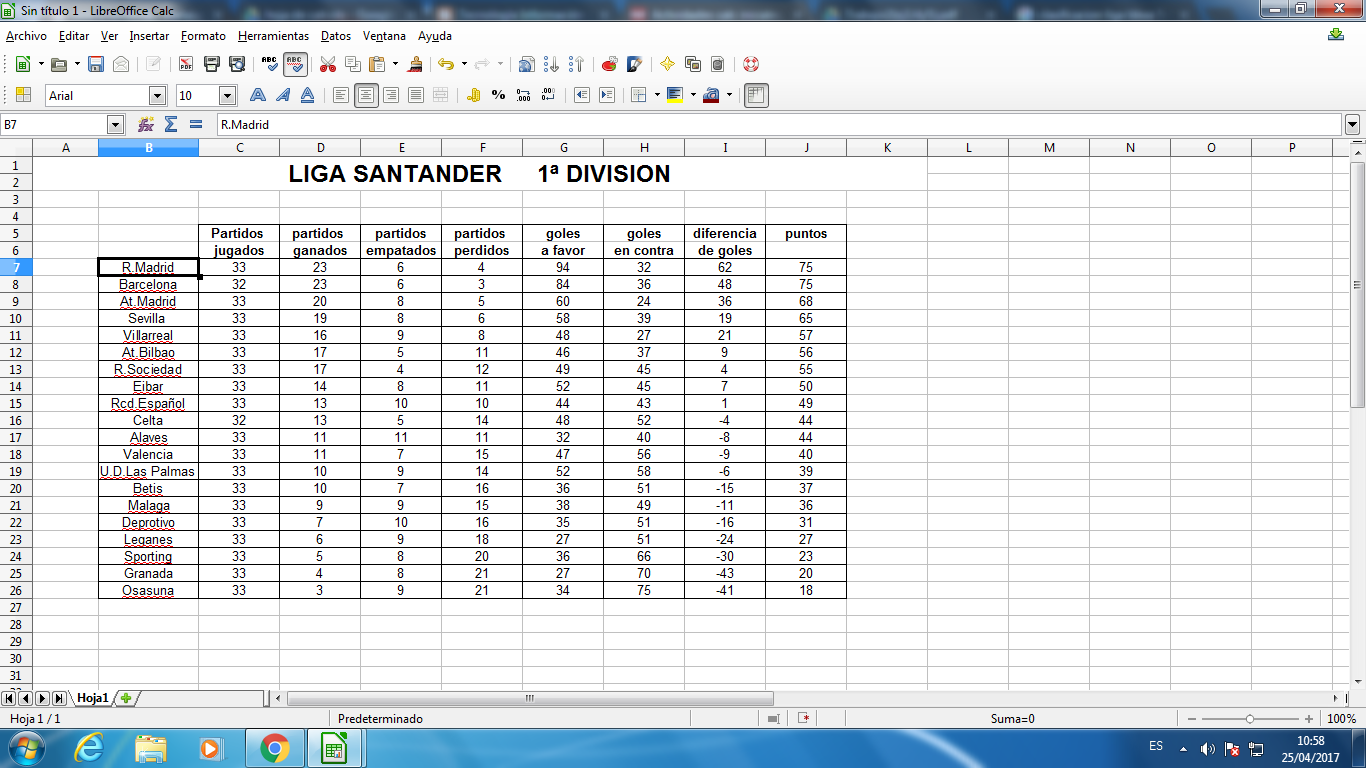Image resolution: width=1366 pixels, height=768 pixels.
Task: Open the Insertar menu
Action: pos(149,36)
